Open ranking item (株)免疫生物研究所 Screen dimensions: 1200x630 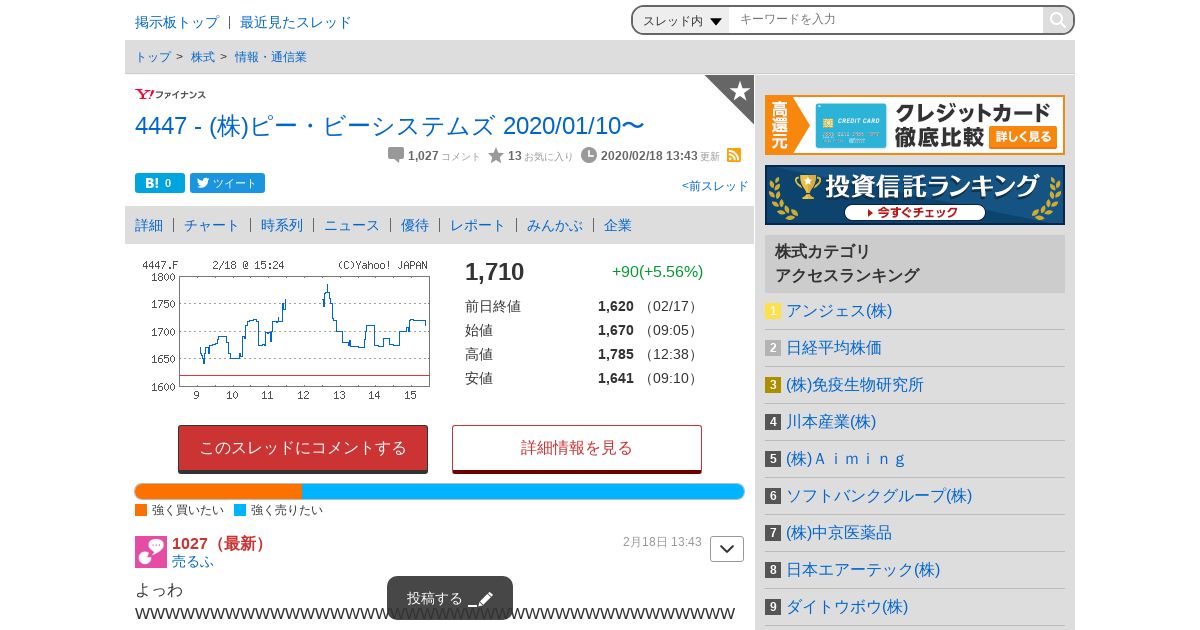855,385
